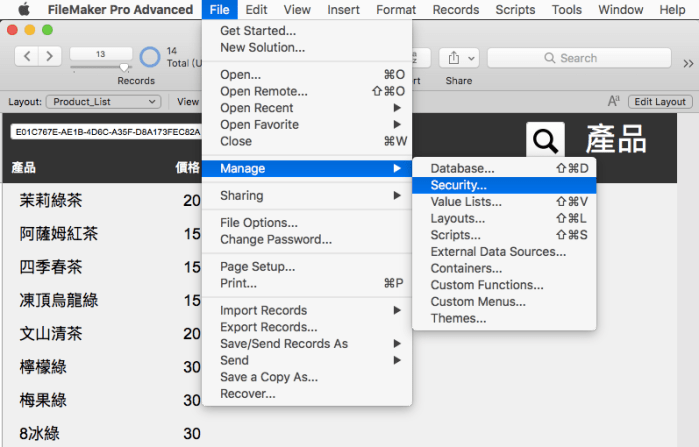Image resolution: width=699 pixels, height=447 pixels.
Task: Click the Share toolbar icon
Action: [x=459, y=58]
